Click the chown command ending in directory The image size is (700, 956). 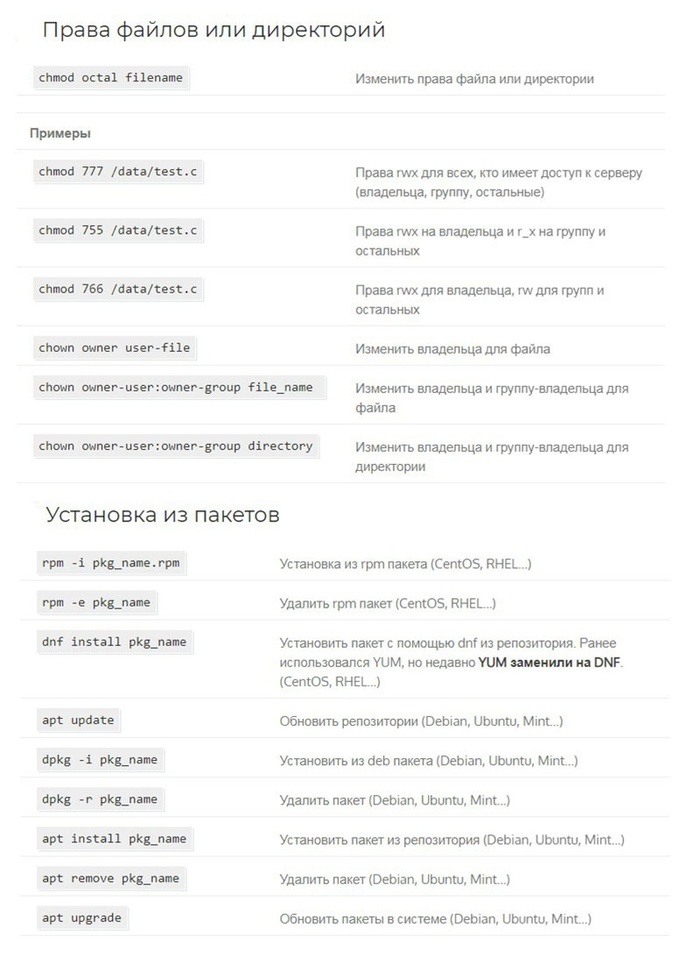point(176,446)
